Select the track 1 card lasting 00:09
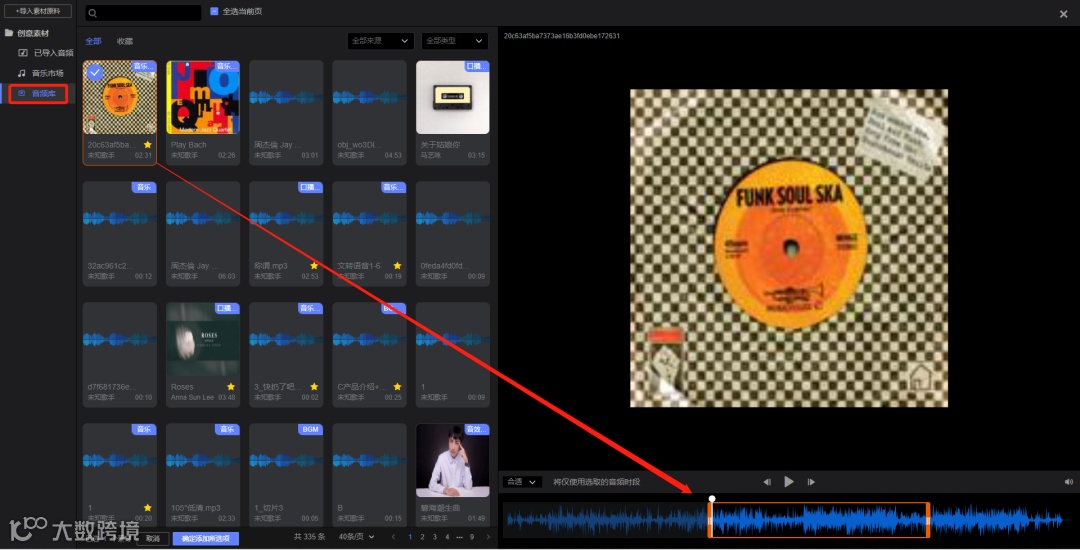This screenshot has width=1080, height=550. click(x=453, y=355)
